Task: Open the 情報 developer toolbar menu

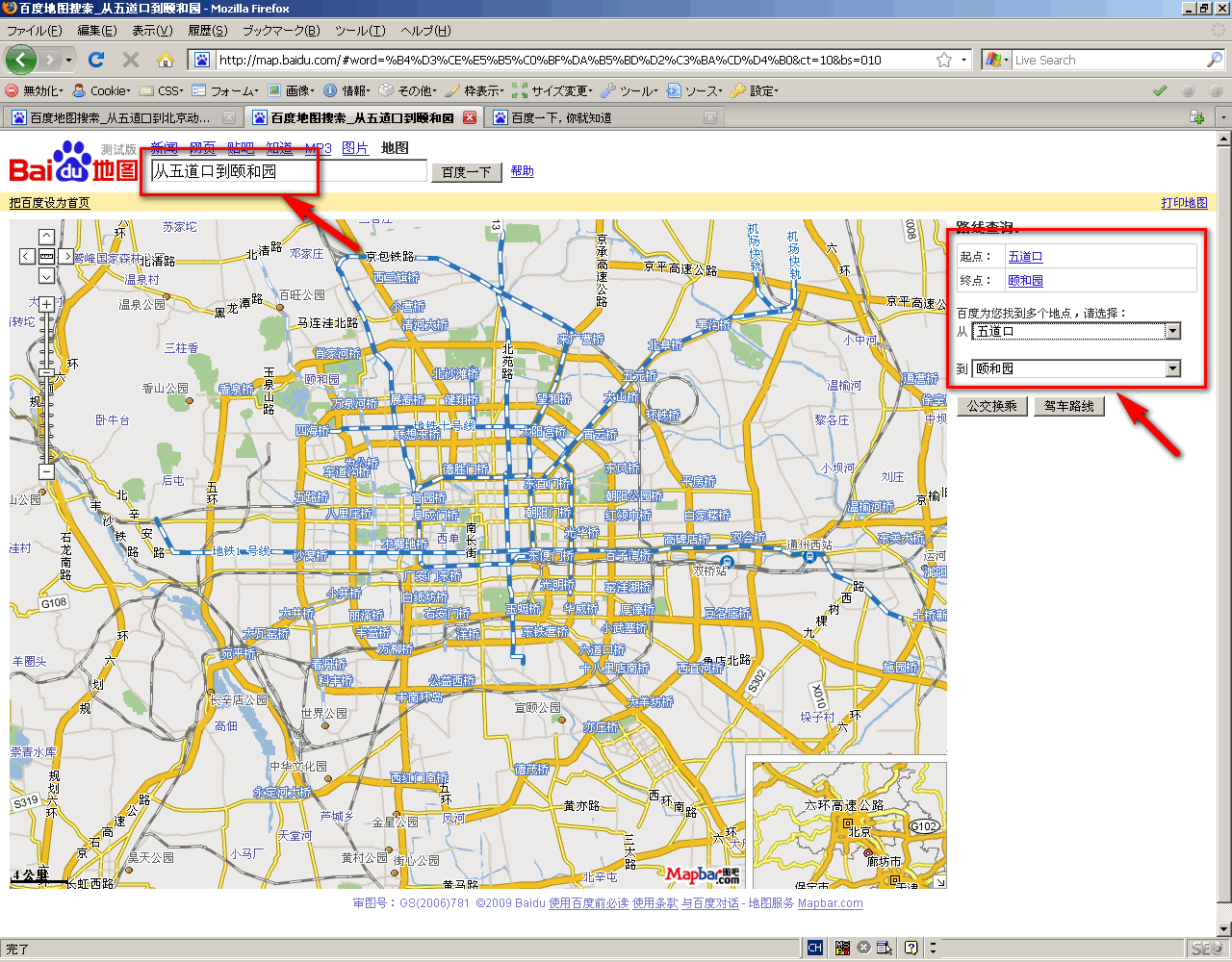Action: [346, 90]
